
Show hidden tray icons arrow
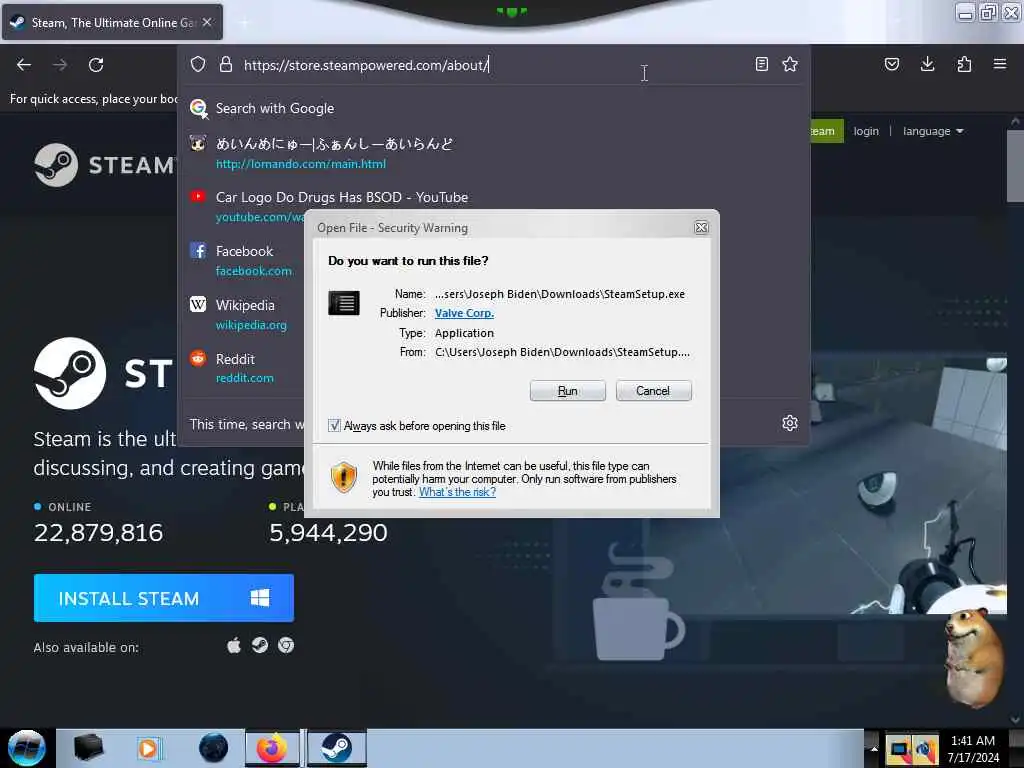tap(874, 748)
